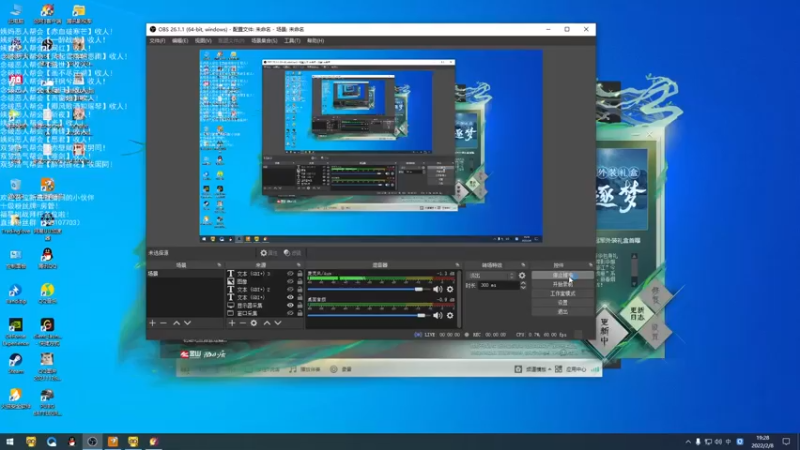Select the 场景 entry in the Scenes list
The image size is (800, 450).
click(x=185, y=274)
